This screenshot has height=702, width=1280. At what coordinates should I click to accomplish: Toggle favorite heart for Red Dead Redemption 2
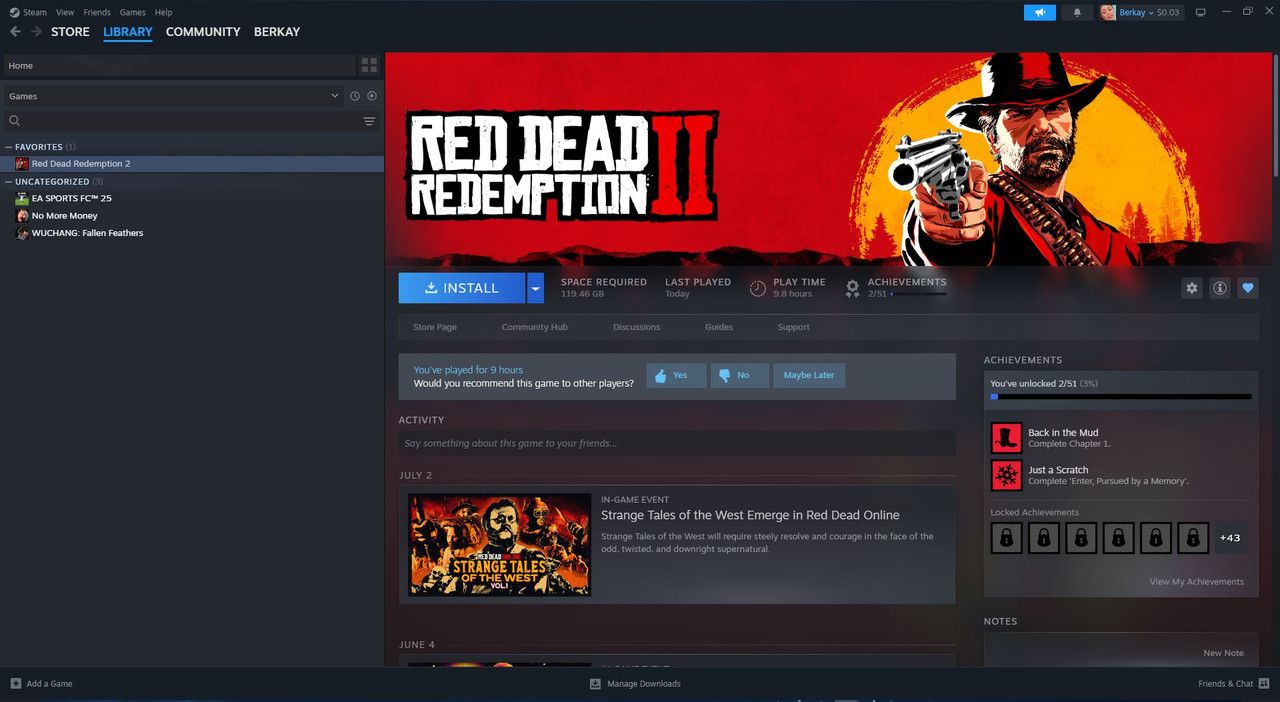click(x=1247, y=288)
